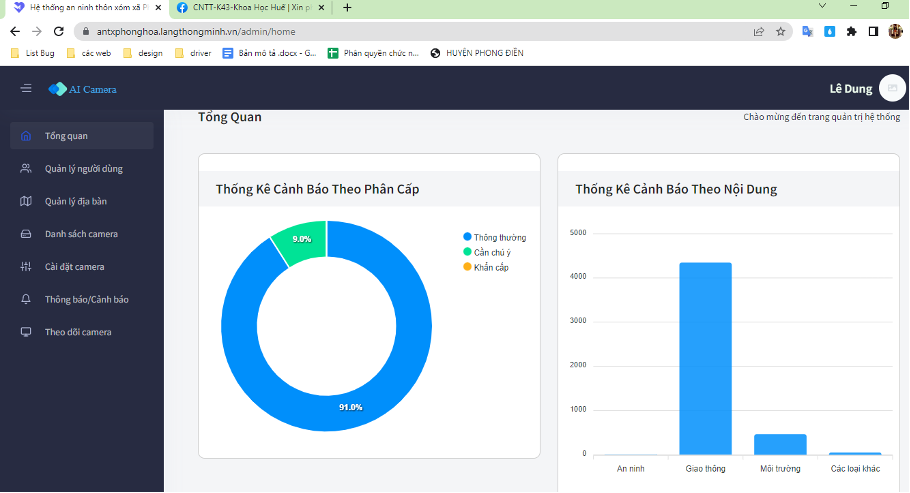Click the Quản lý địa bàn map icon
This screenshot has height=493, width=910.
coord(26,201)
